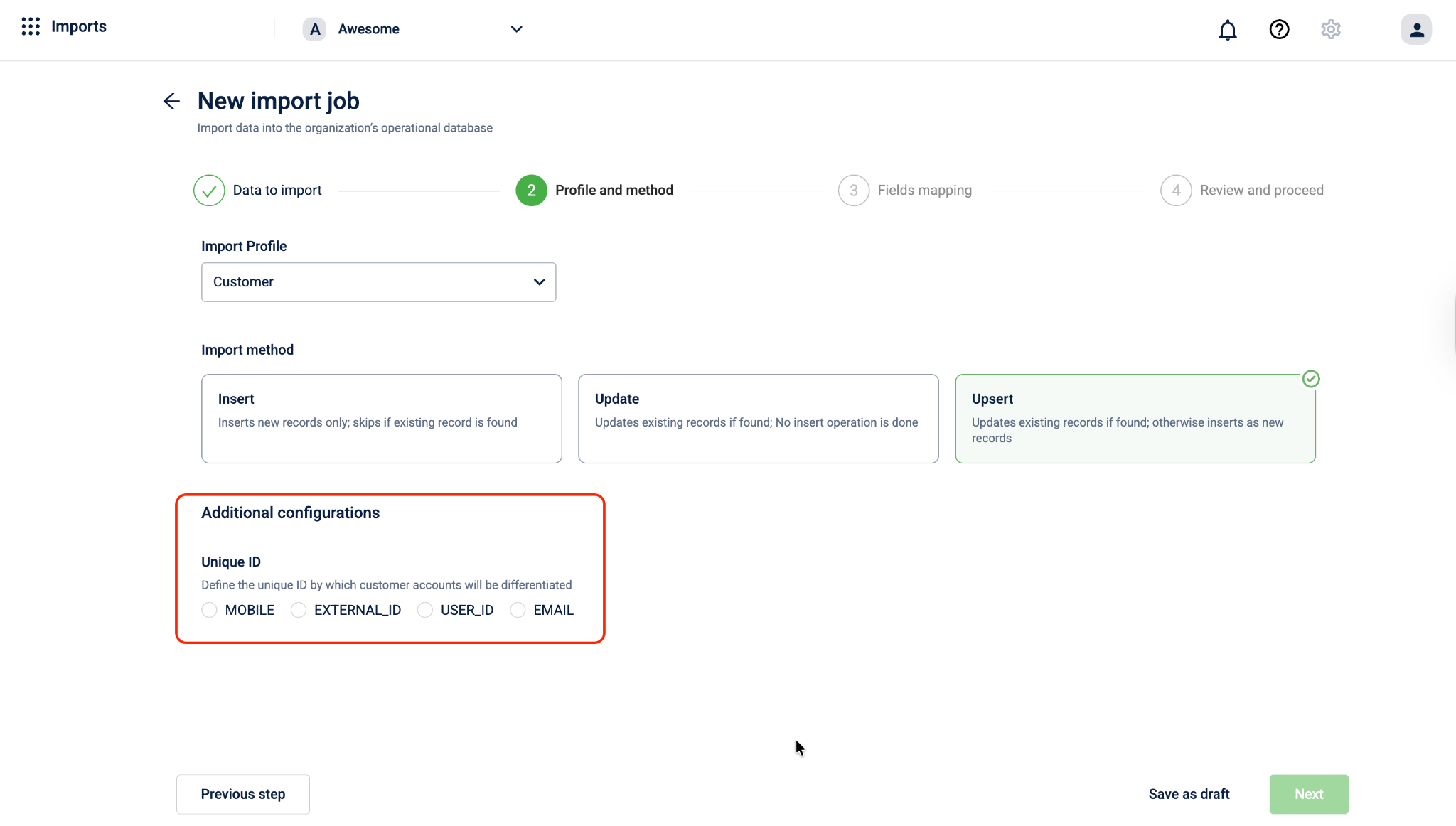Click the back arrow beside New import job
Viewport: 1456px width, 826px height.
tap(171, 101)
